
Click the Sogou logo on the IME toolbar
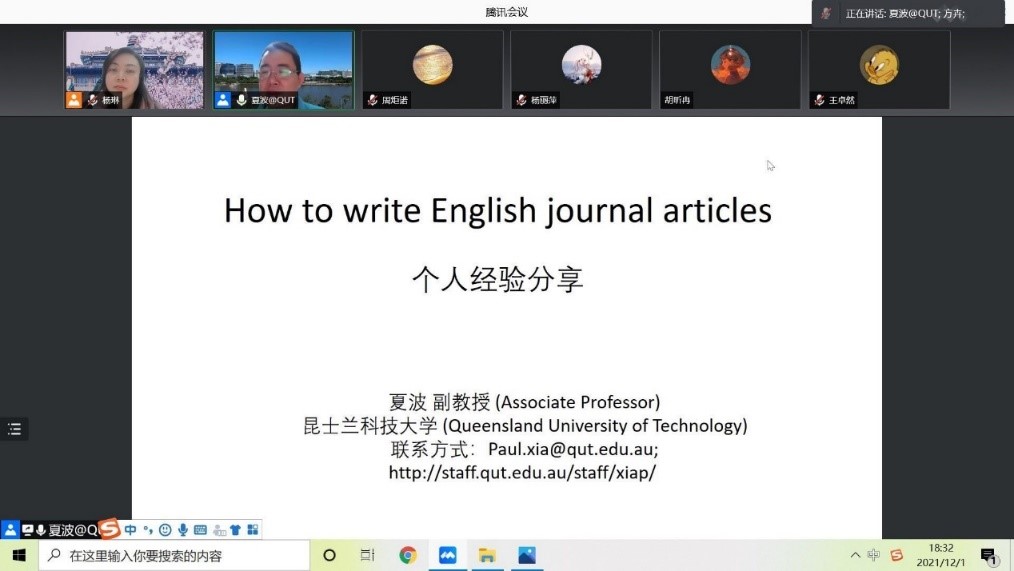[109, 530]
